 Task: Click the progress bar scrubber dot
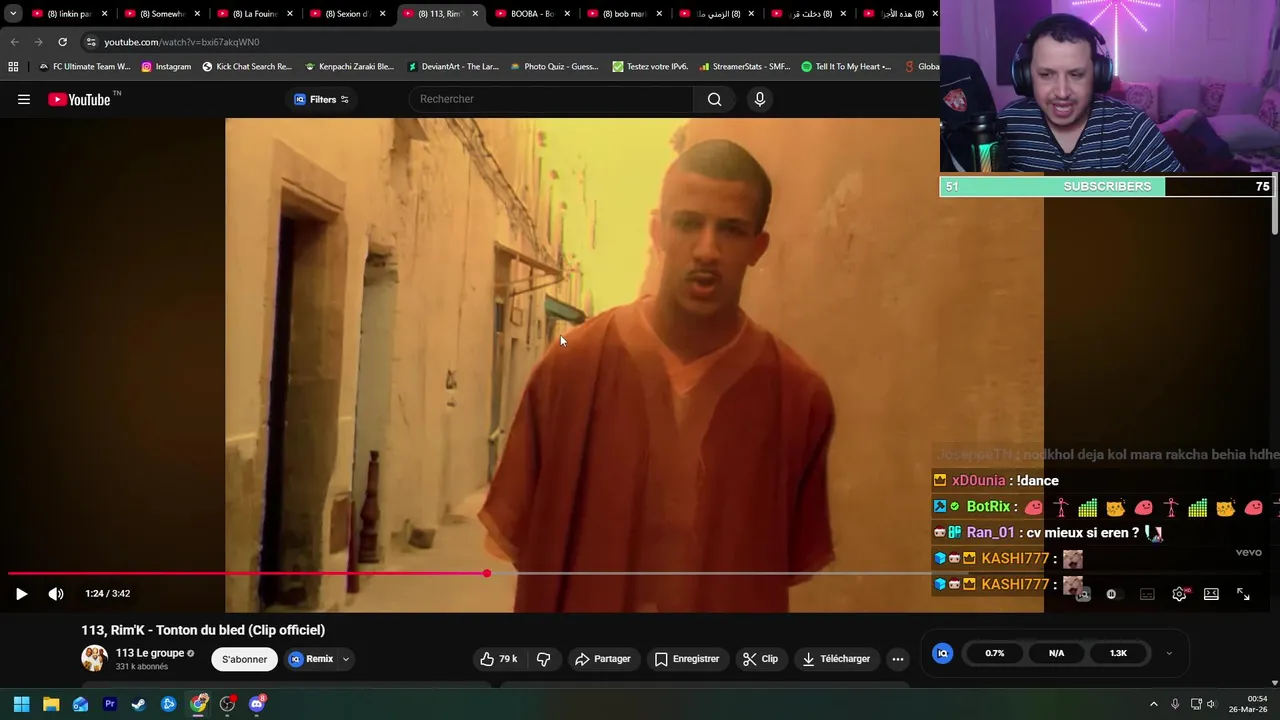pos(487,573)
